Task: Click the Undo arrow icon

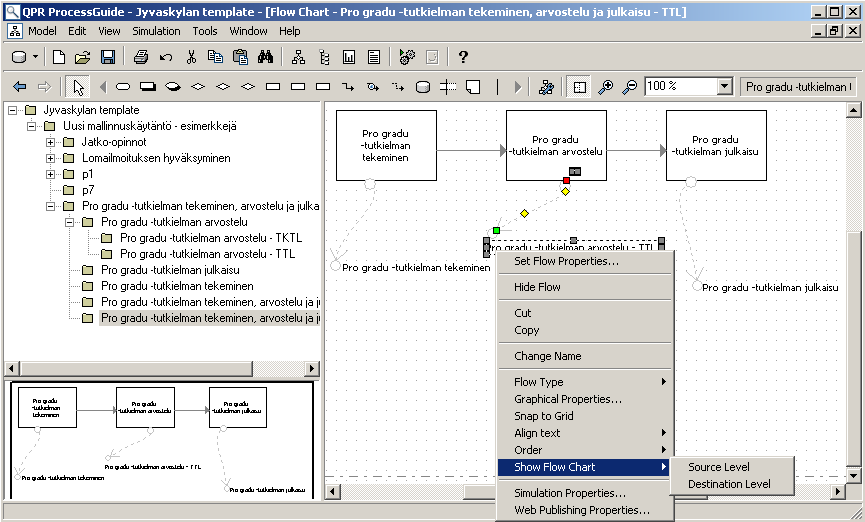Action: (x=166, y=57)
